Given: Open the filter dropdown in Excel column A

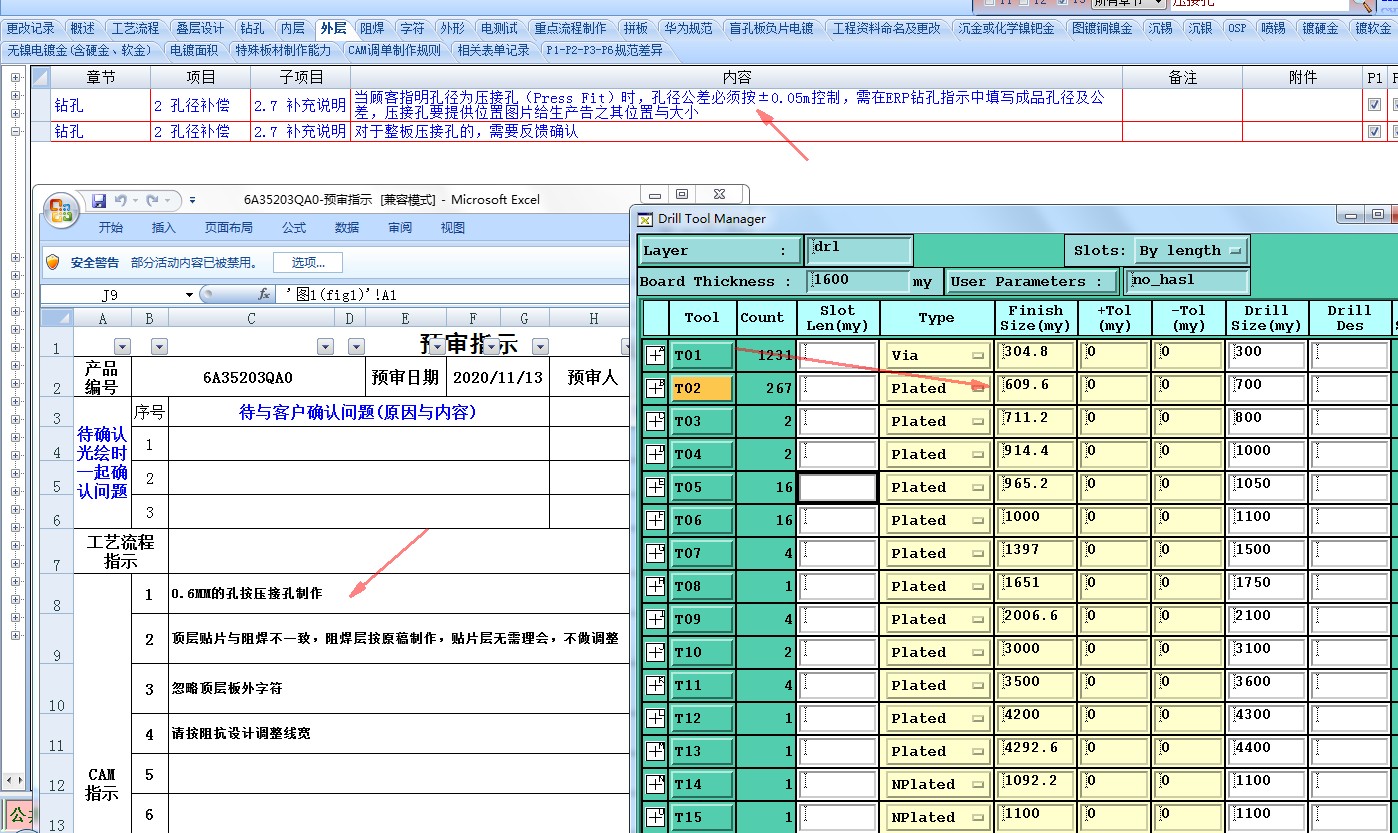Looking at the screenshot, I should (122, 347).
